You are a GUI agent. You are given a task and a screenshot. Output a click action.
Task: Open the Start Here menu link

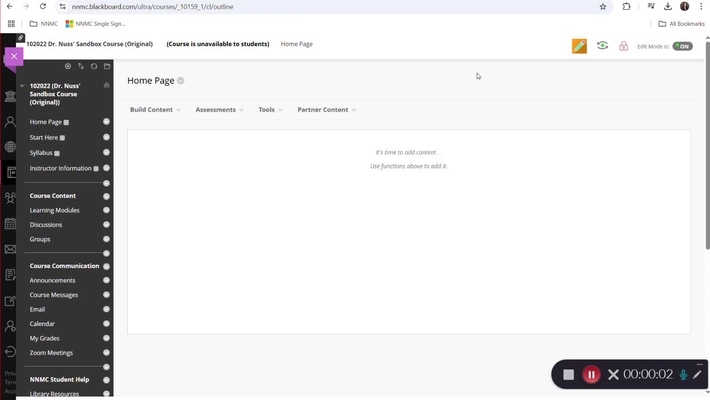[x=43, y=137]
